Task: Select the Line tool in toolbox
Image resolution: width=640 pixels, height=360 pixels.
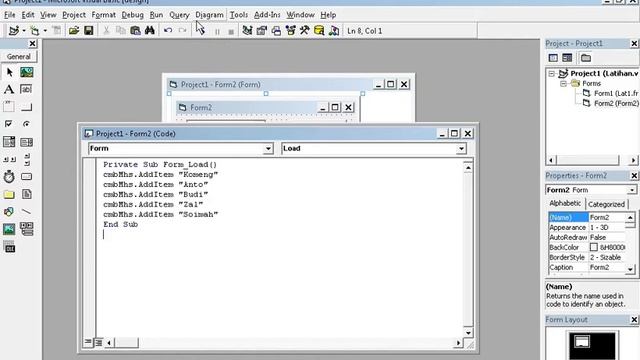Action: [x=27, y=211]
